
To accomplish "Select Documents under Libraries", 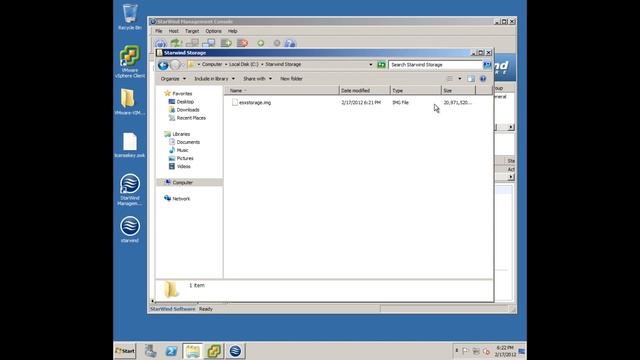I will (x=184, y=142).
